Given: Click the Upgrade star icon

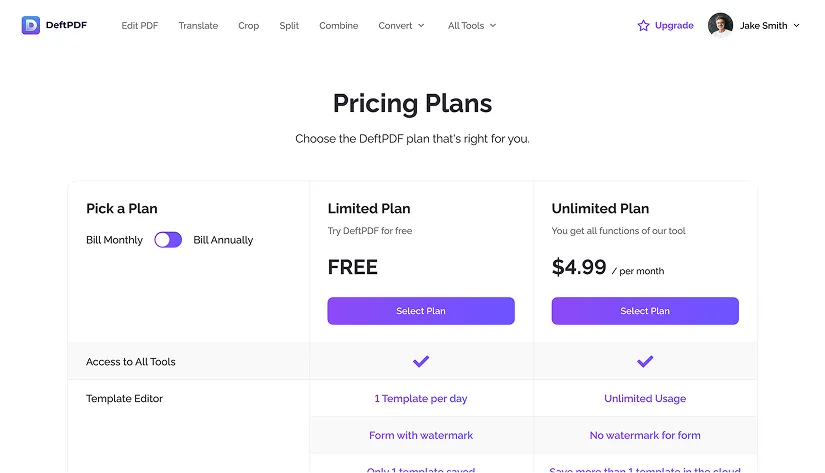Looking at the screenshot, I should pos(643,26).
